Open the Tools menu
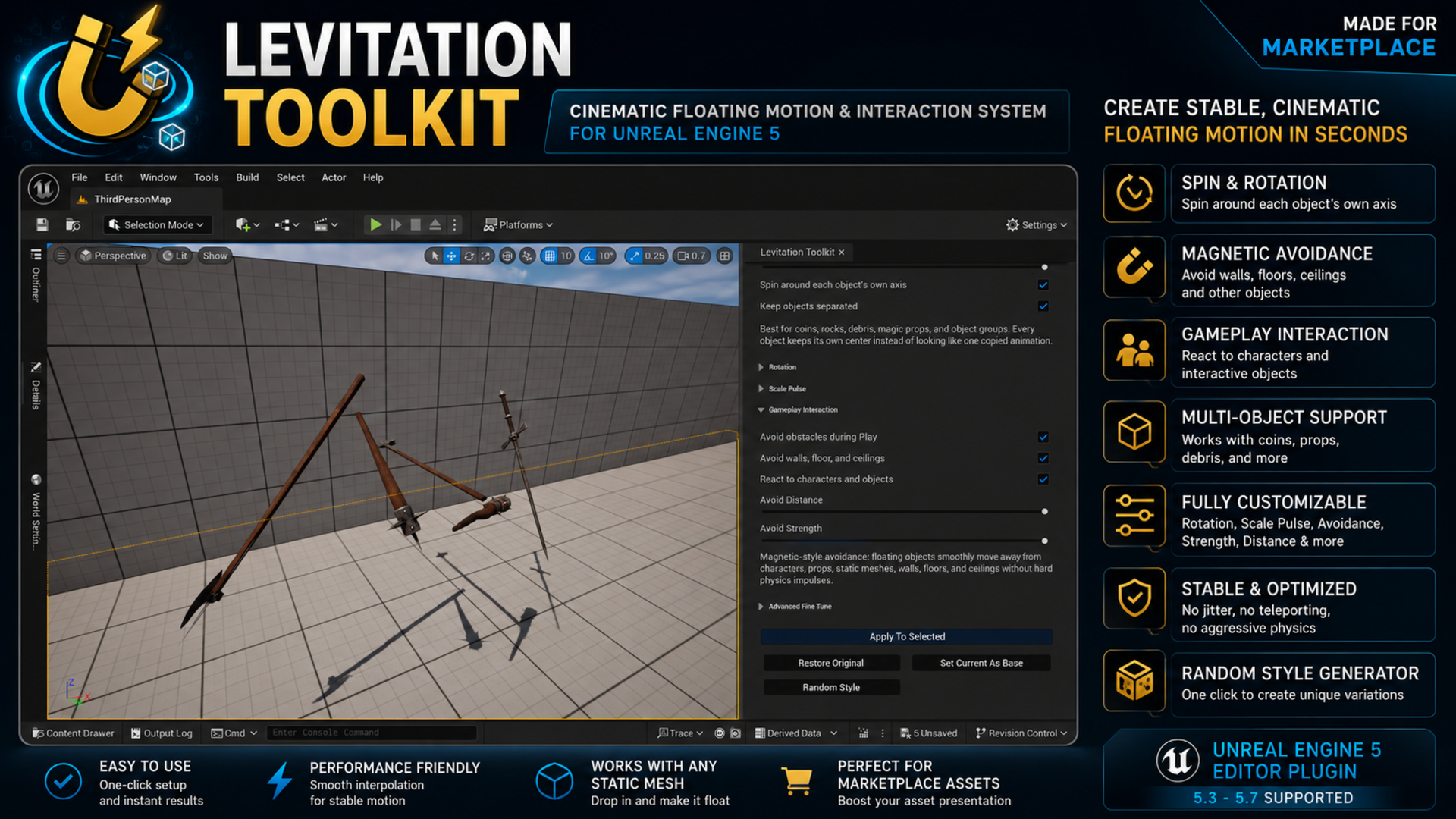Viewport: 1456px width, 819px height. (206, 177)
